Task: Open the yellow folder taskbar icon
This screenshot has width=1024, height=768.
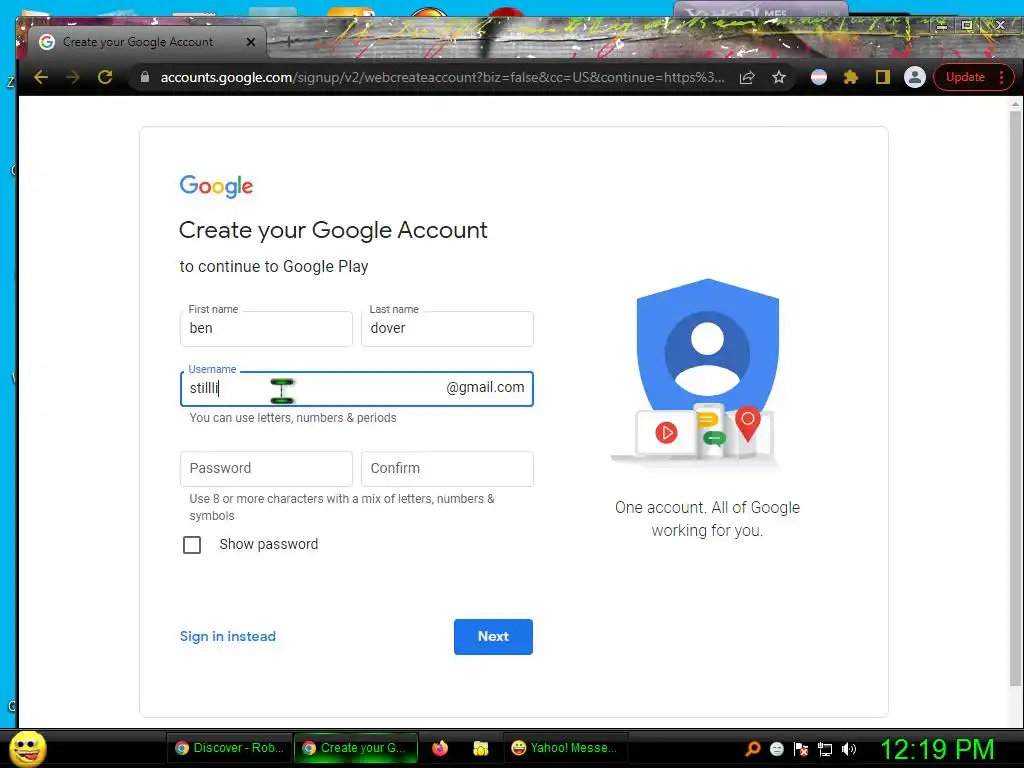Action: point(481,748)
